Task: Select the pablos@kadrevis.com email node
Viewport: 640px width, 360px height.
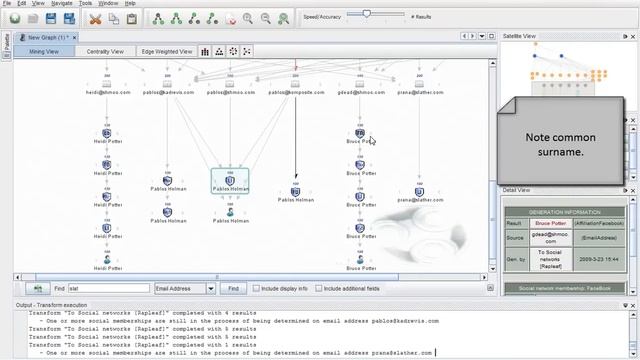Action: (167, 84)
